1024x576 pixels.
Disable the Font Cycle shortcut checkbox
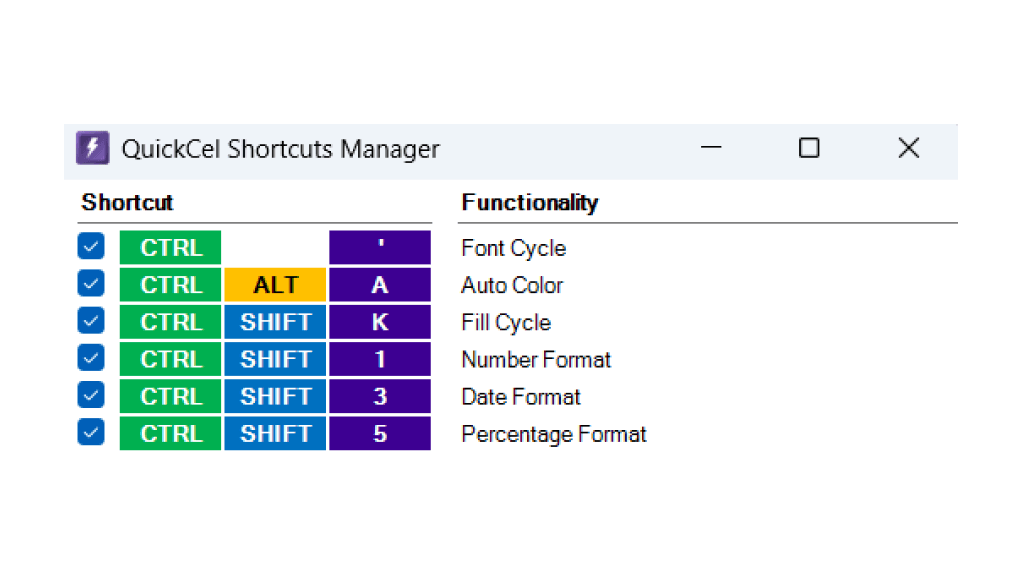point(91,247)
